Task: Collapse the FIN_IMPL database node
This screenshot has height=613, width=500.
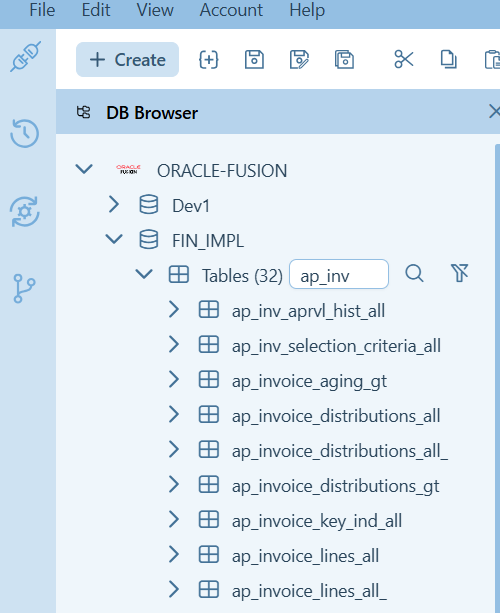Action: tap(114, 239)
